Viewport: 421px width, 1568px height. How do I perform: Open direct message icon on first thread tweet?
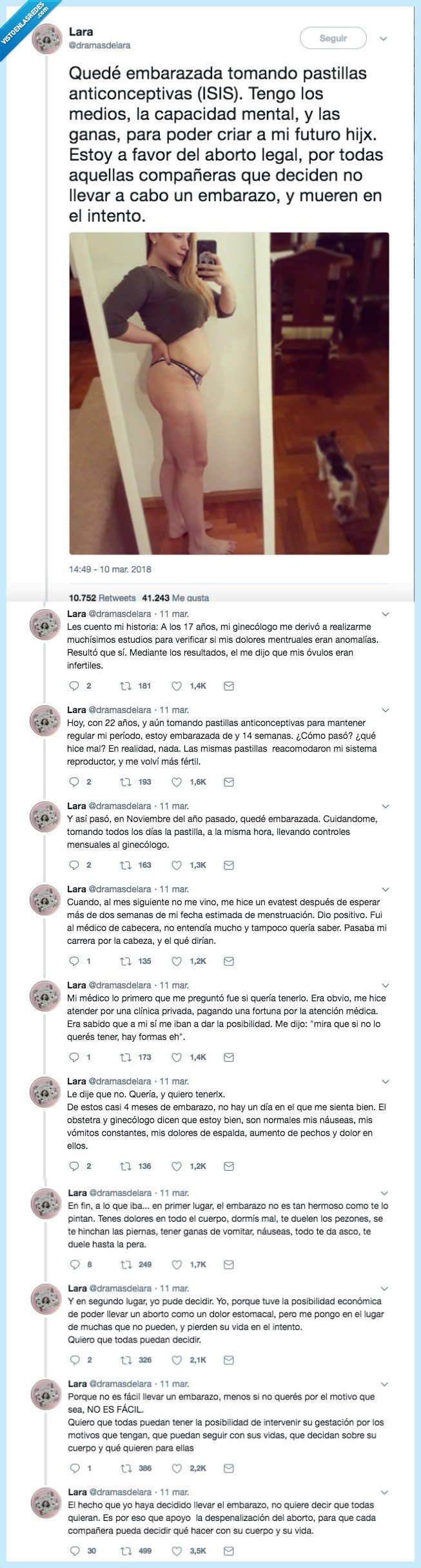(x=227, y=685)
